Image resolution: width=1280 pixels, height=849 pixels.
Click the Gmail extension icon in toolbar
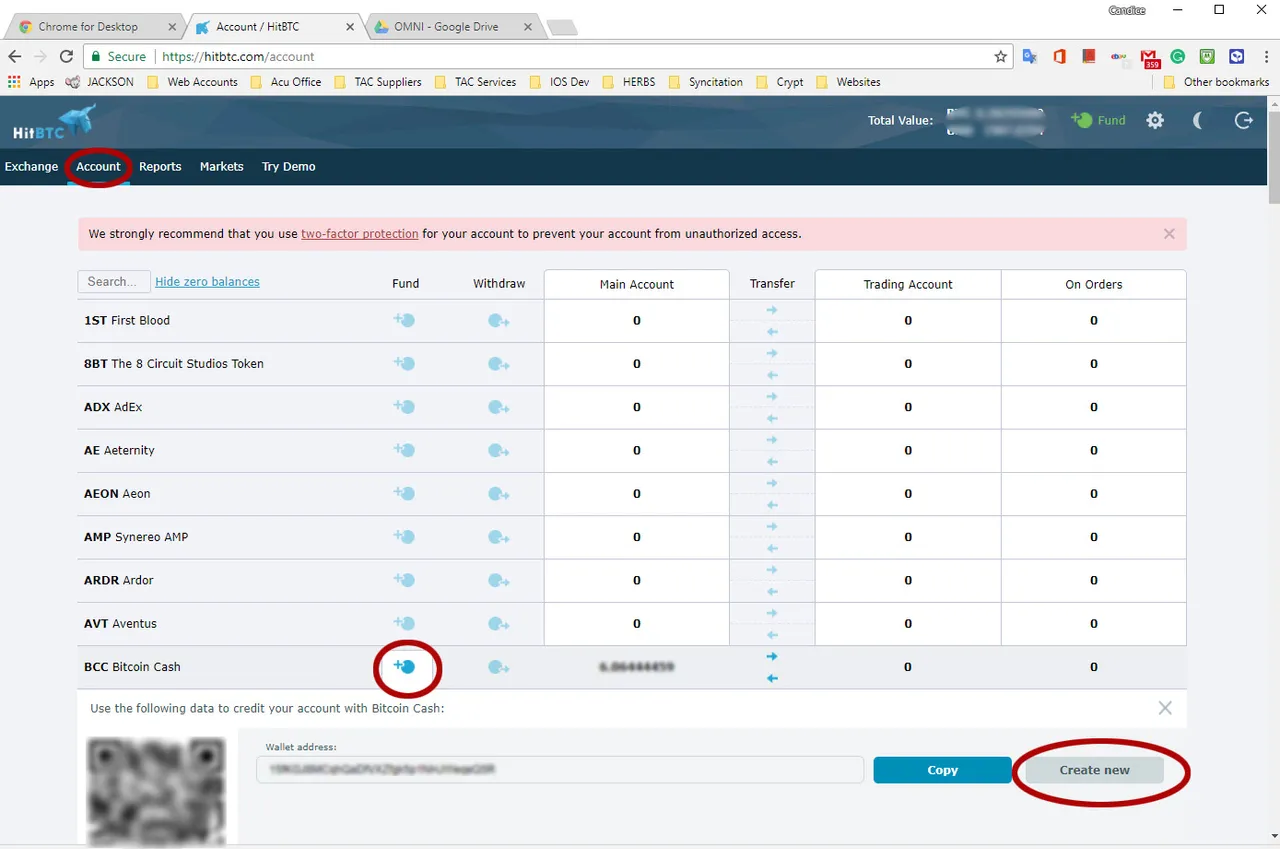[1149, 58]
